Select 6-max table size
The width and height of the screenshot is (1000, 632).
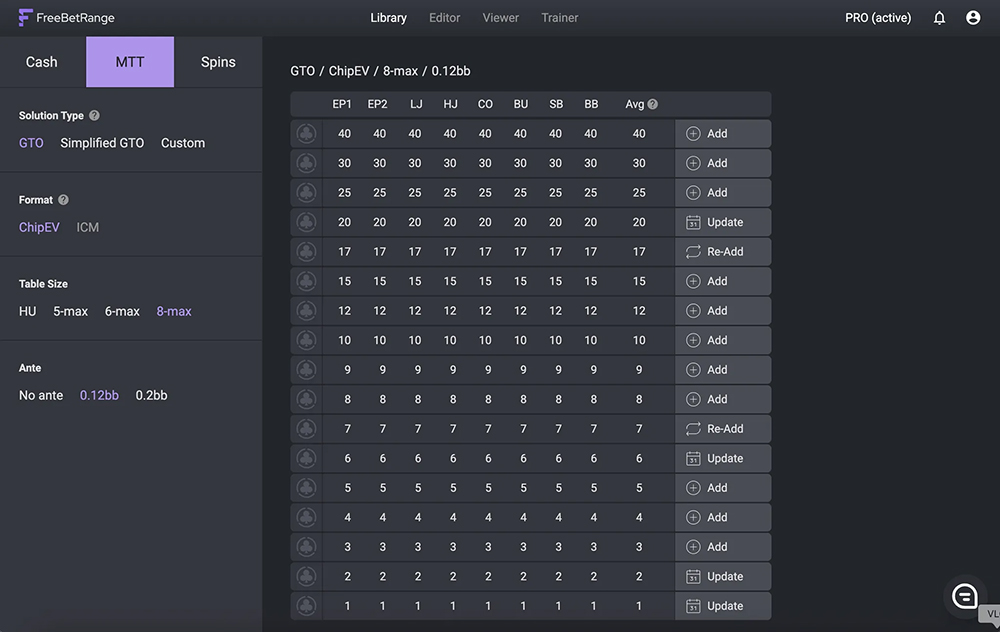pyautogui.click(x=122, y=311)
